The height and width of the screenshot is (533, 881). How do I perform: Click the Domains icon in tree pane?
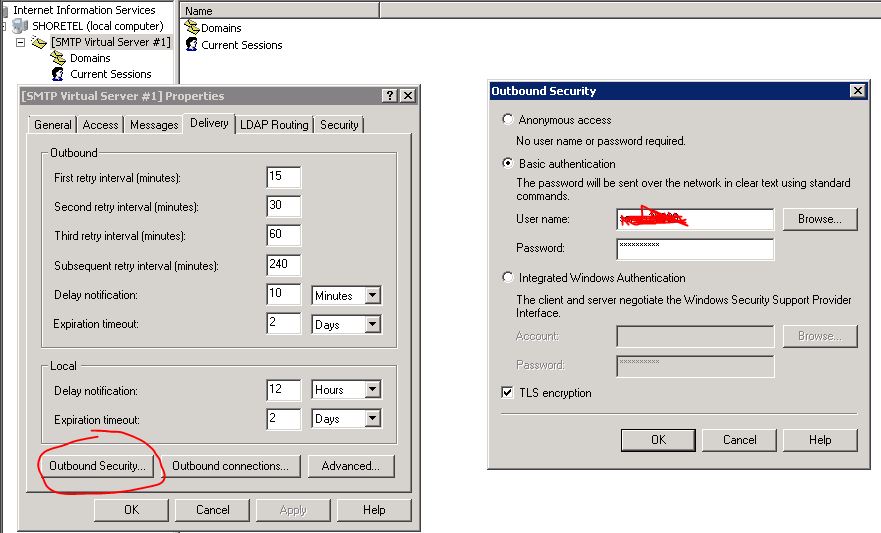pyautogui.click(x=58, y=58)
